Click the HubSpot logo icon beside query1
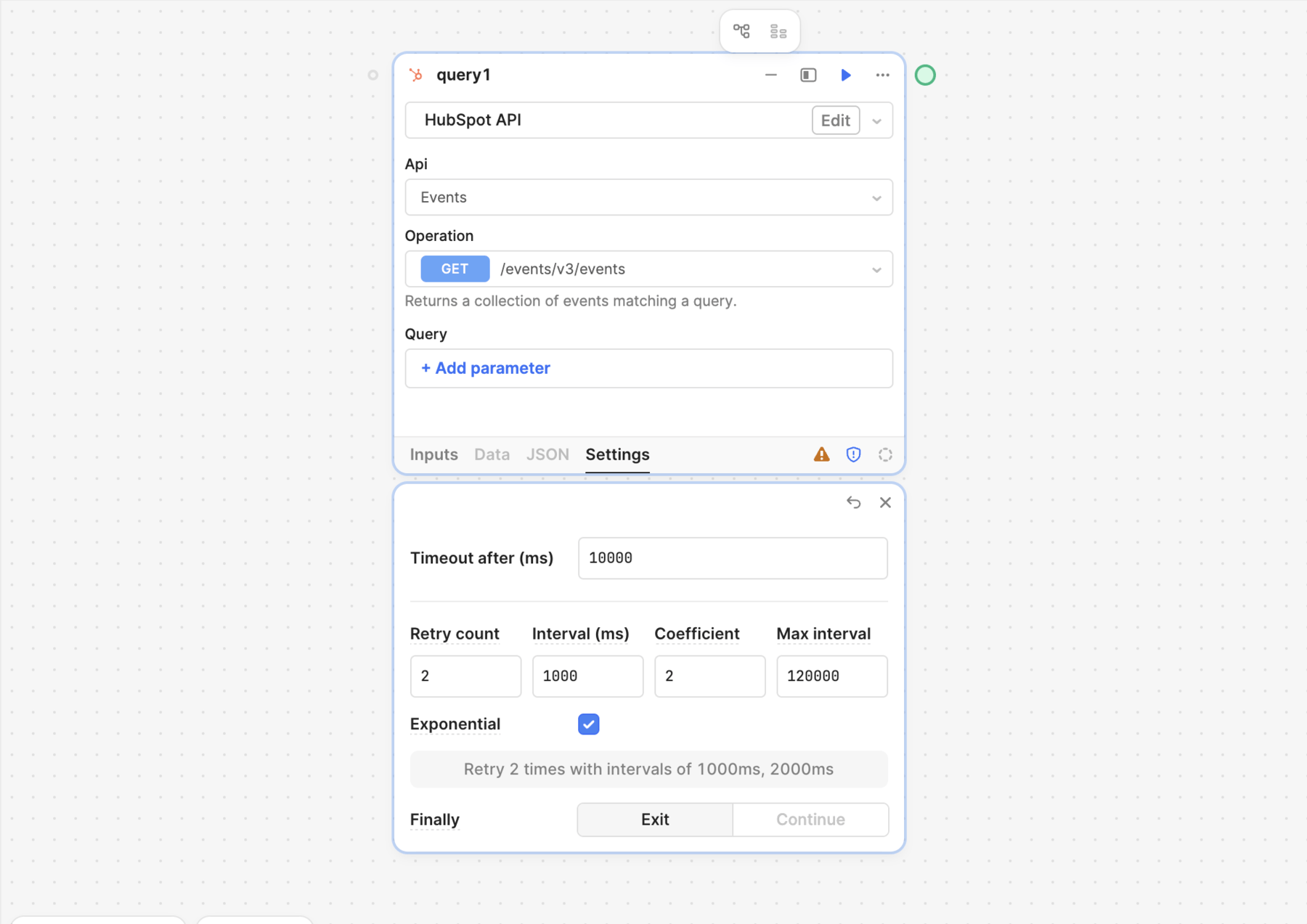The width and height of the screenshot is (1307, 924). pos(416,75)
